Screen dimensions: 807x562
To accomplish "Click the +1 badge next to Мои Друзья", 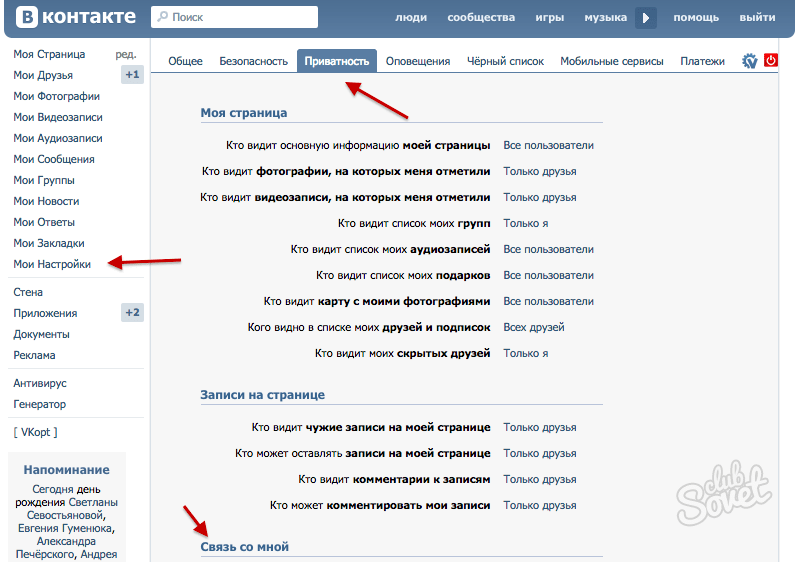I will [x=132, y=75].
